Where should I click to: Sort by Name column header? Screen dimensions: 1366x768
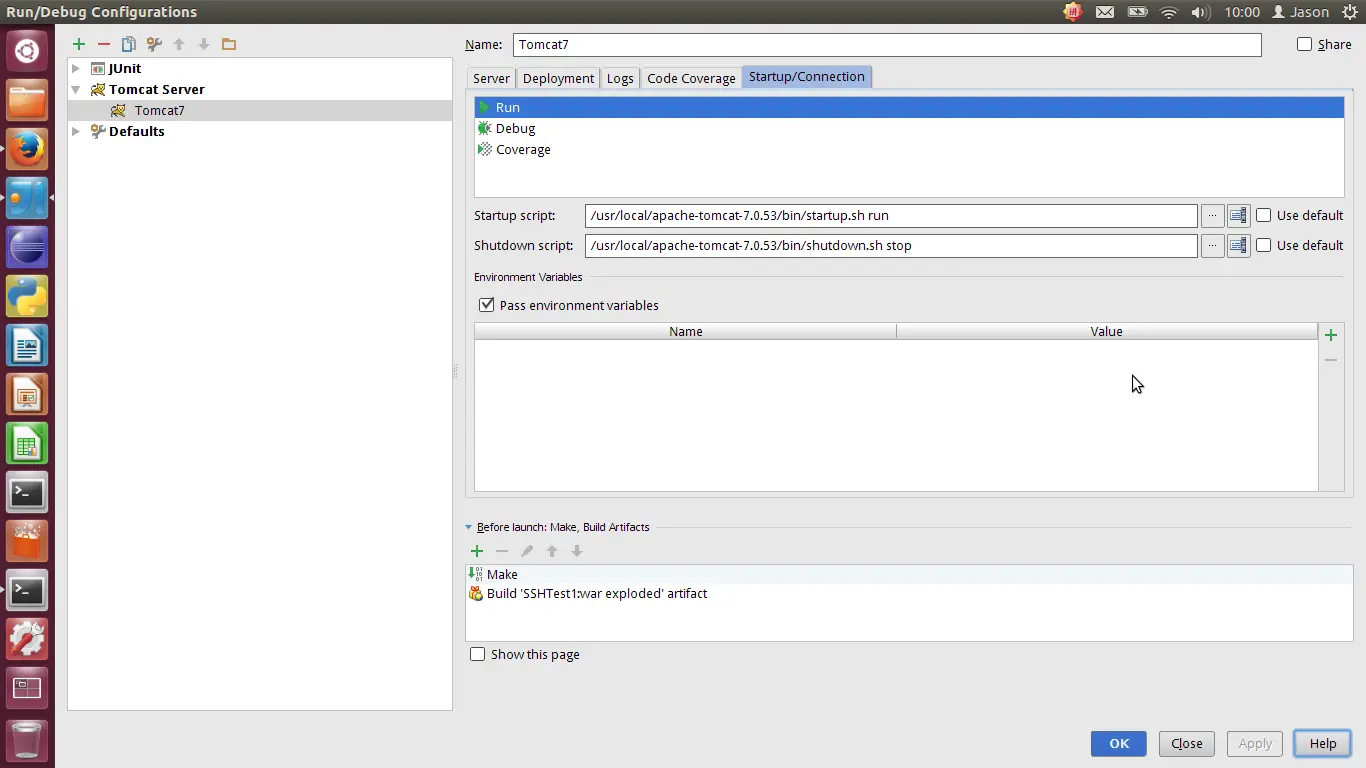pyautogui.click(x=686, y=331)
